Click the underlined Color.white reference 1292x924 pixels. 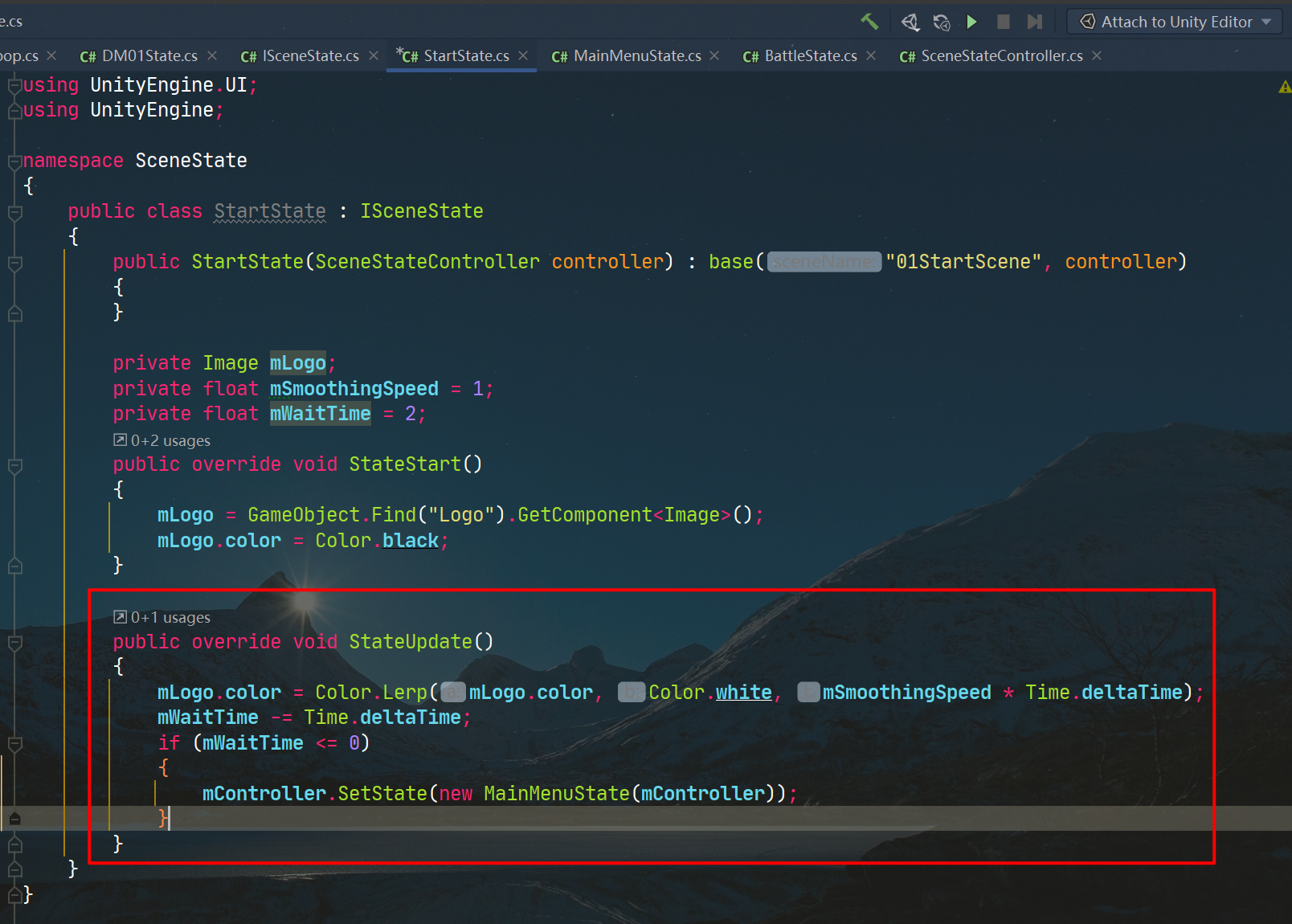(743, 693)
